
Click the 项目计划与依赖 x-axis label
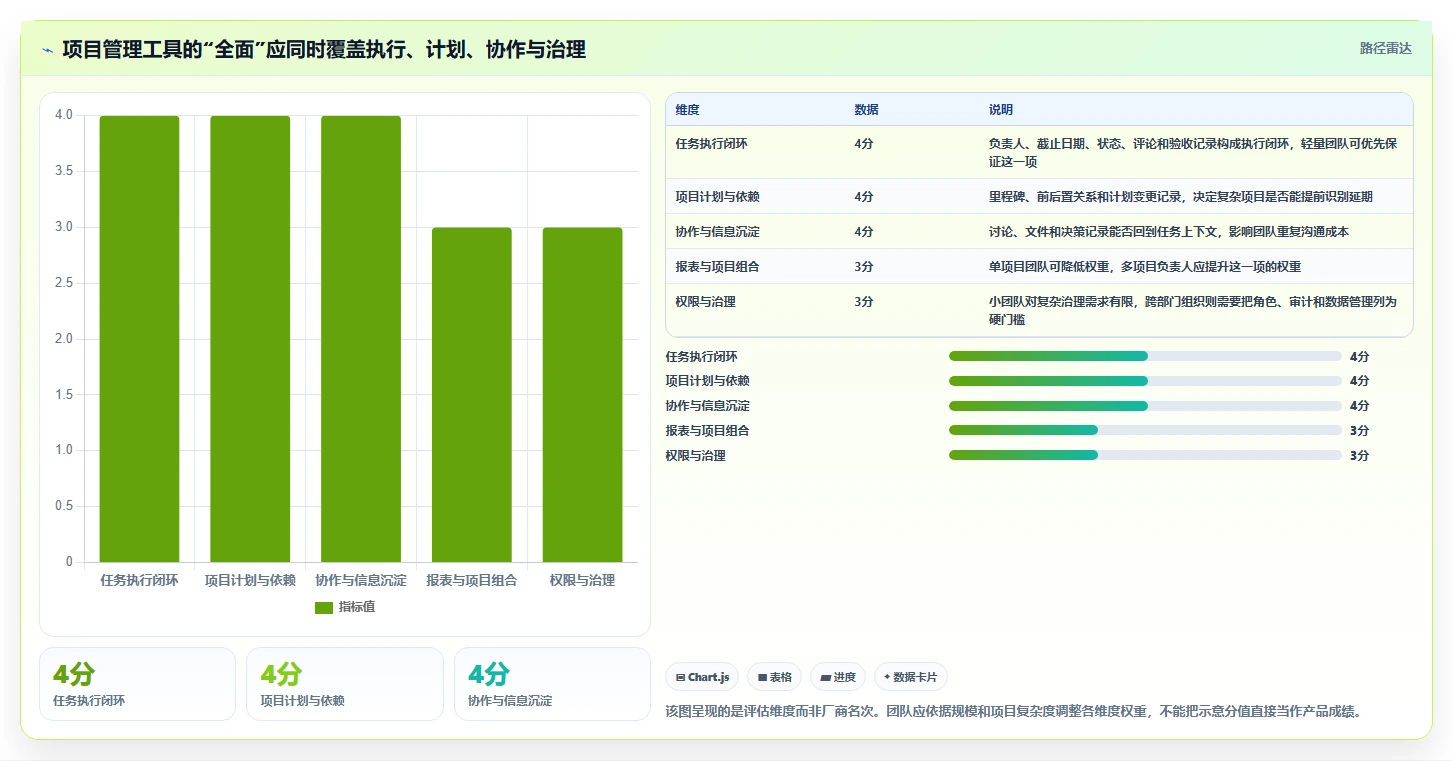250,580
